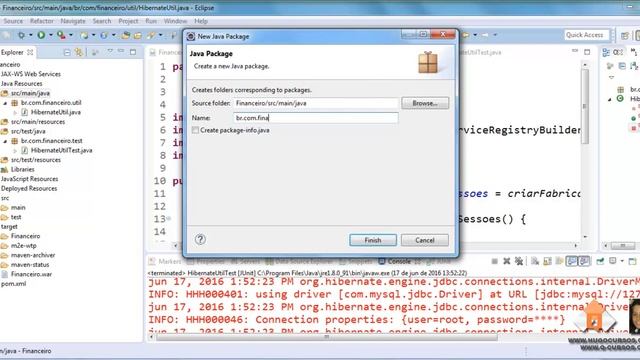Viewport: 640px width, 360px height.
Task: Maximize the Explorer panel
Action: click(x=133, y=52)
